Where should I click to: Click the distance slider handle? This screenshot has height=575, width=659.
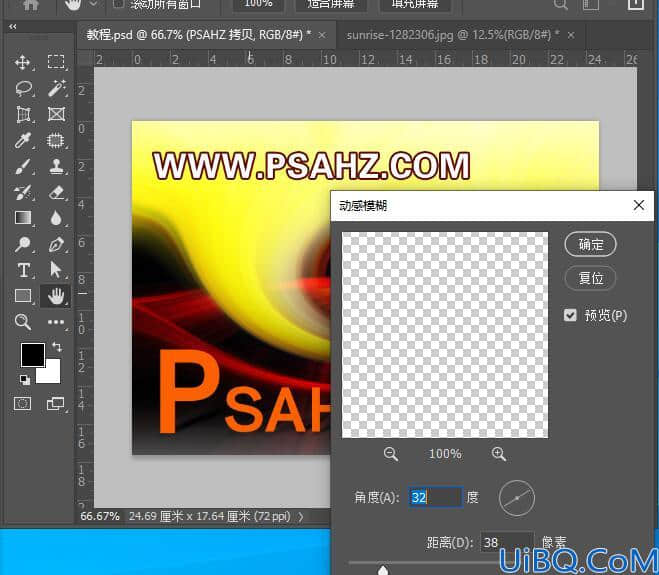click(383, 570)
